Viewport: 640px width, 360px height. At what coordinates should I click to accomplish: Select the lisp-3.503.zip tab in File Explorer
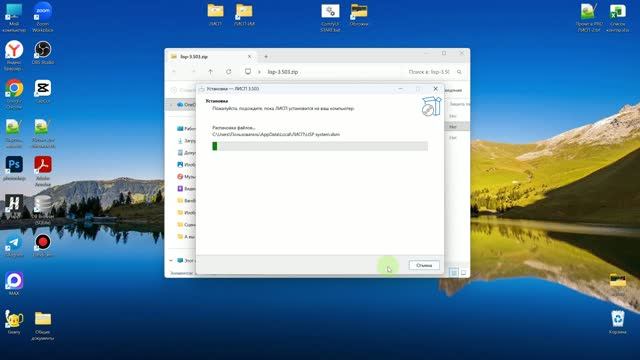point(211,57)
